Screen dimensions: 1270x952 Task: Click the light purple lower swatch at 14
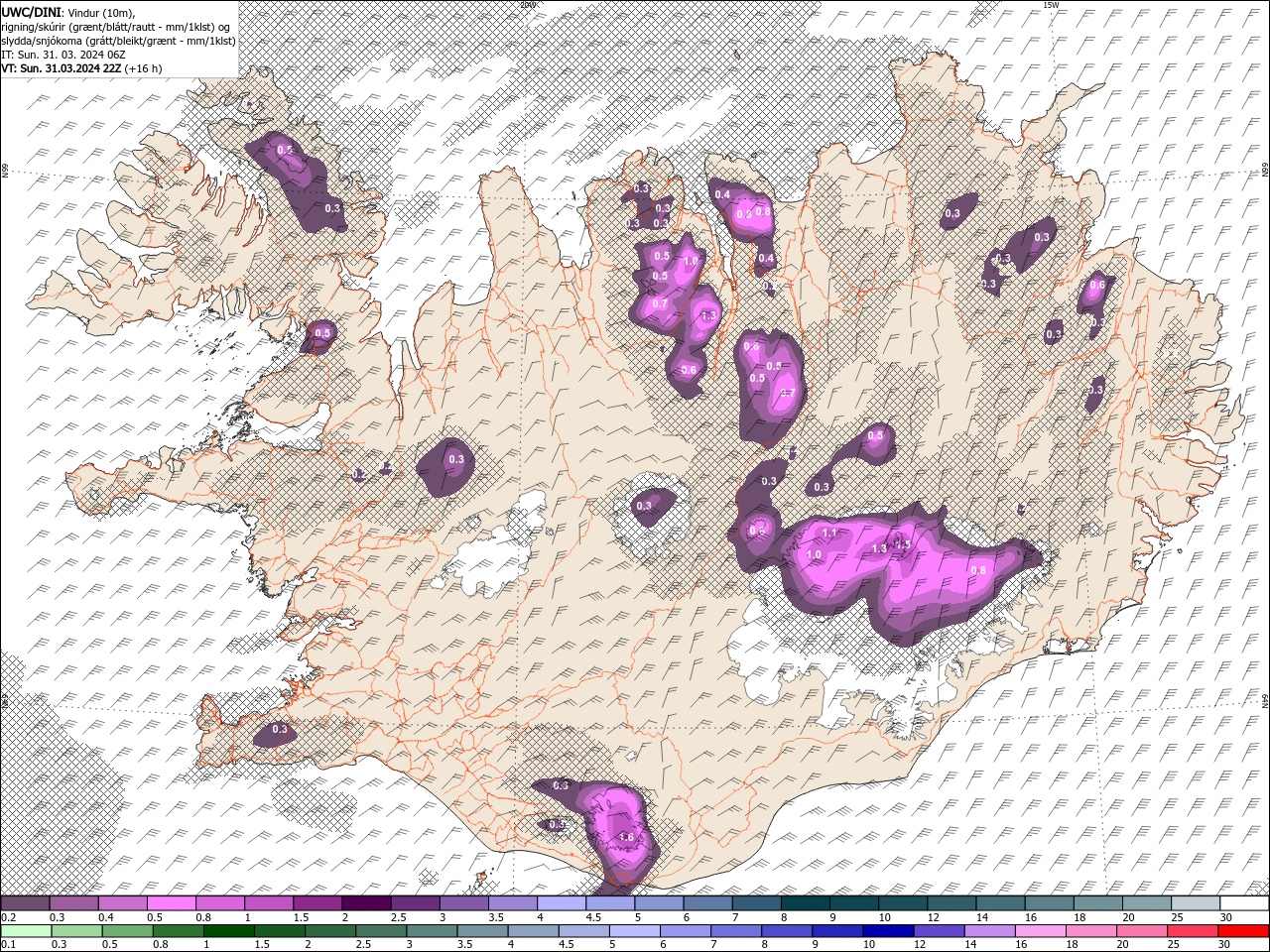point(989,931)
